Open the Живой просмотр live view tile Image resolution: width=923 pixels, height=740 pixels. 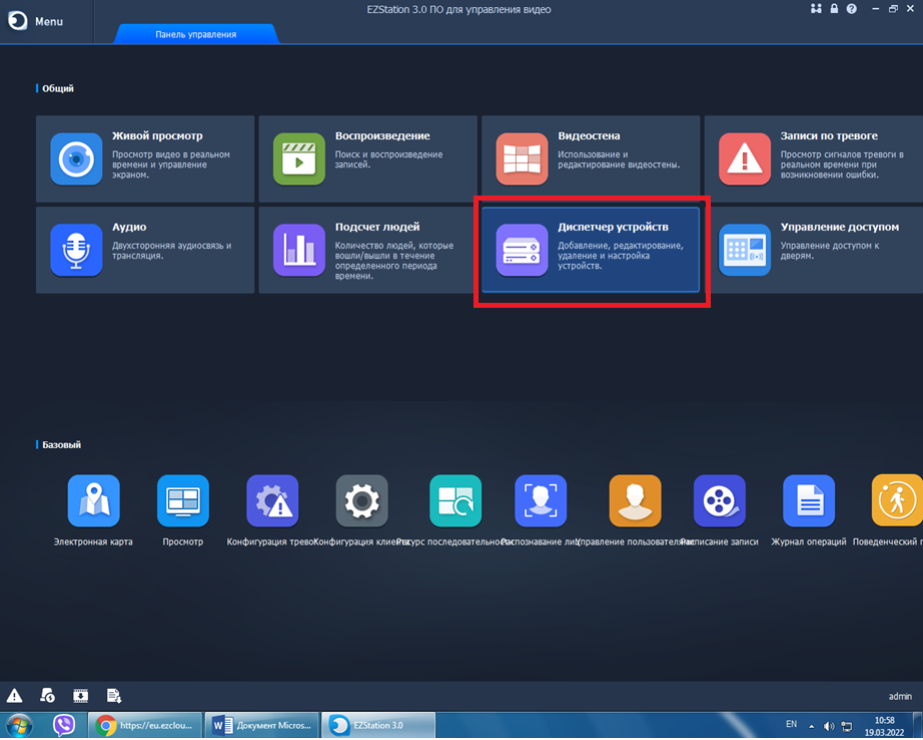tap(146, 158)
